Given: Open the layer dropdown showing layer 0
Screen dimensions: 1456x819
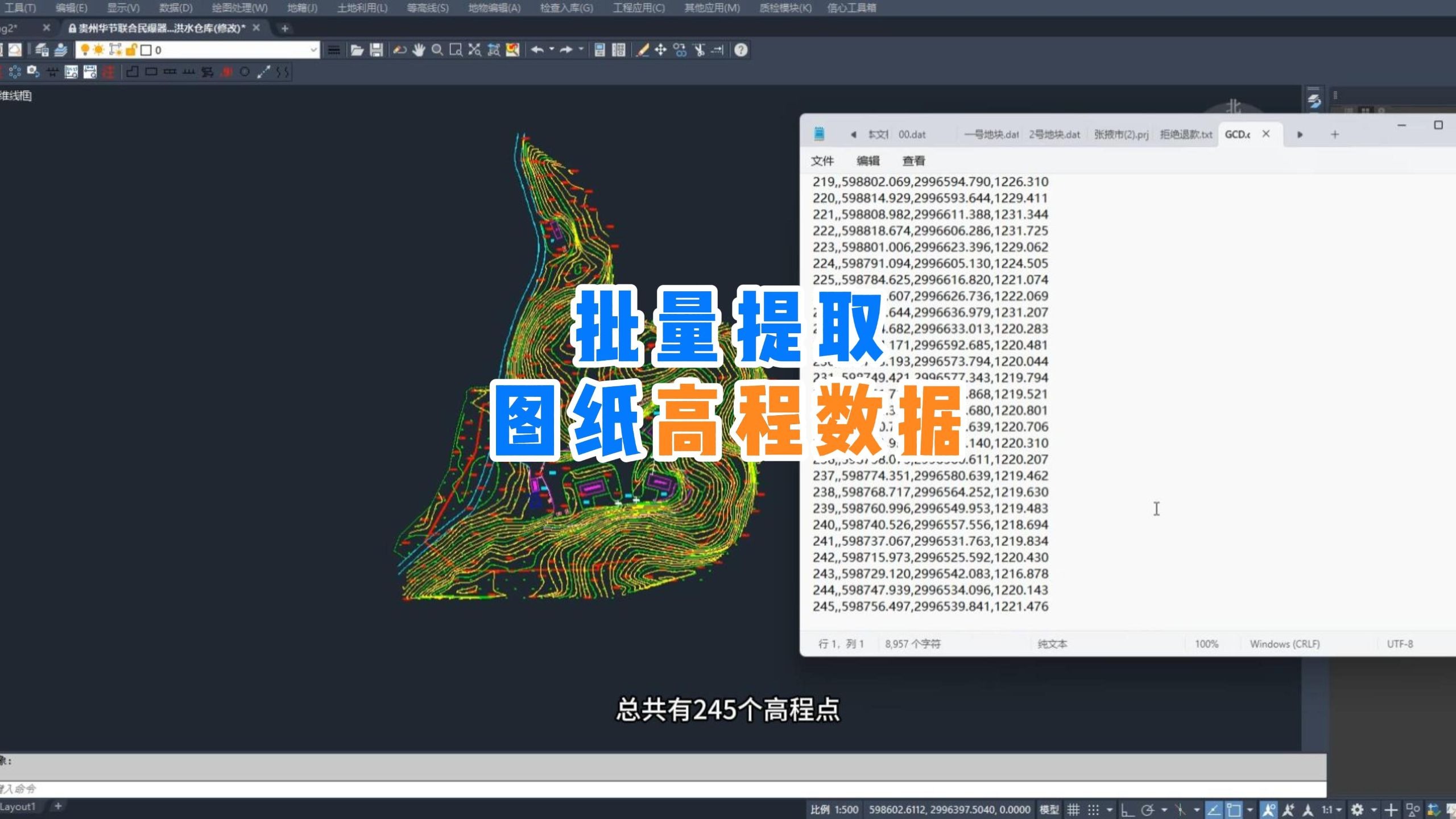Looking at the screenshot, I should point(313,50).
